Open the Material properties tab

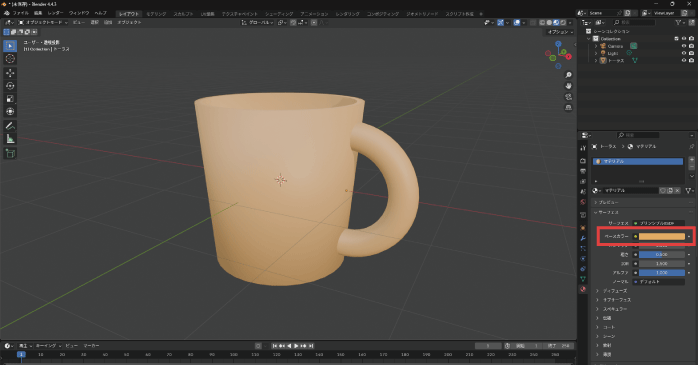click(x=583, y=289)
